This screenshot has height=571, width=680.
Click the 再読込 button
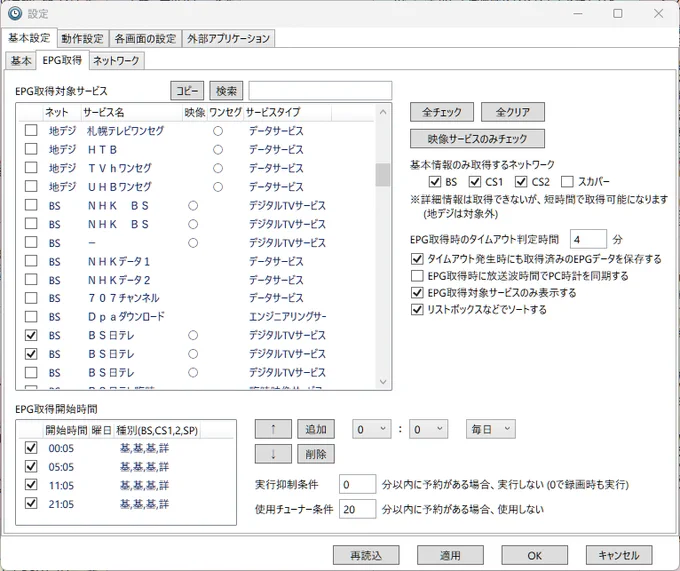point(366,555)
